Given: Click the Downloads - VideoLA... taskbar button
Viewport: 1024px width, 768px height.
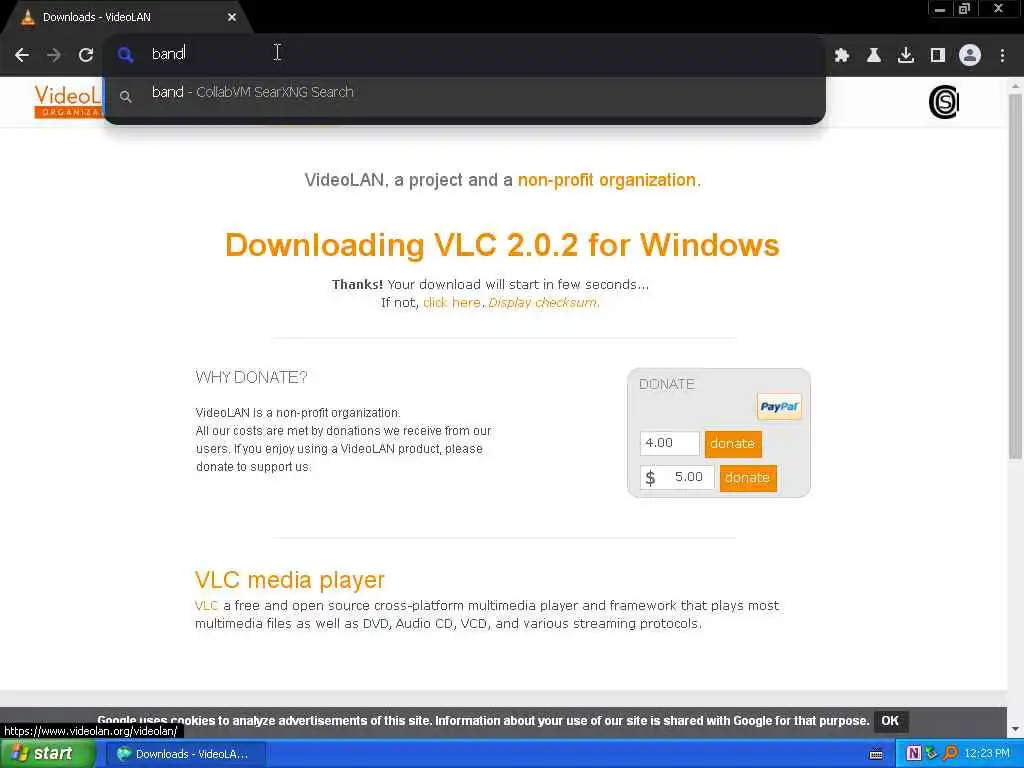Looking at the screenshot, I should click(185, 754).
